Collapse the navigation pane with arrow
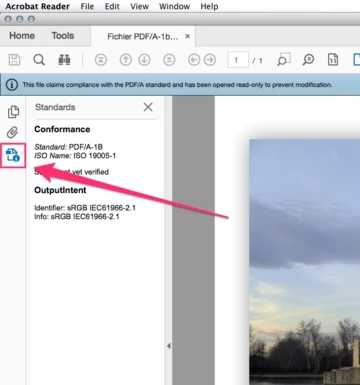The image size is (360, 385). coord(169,346)
